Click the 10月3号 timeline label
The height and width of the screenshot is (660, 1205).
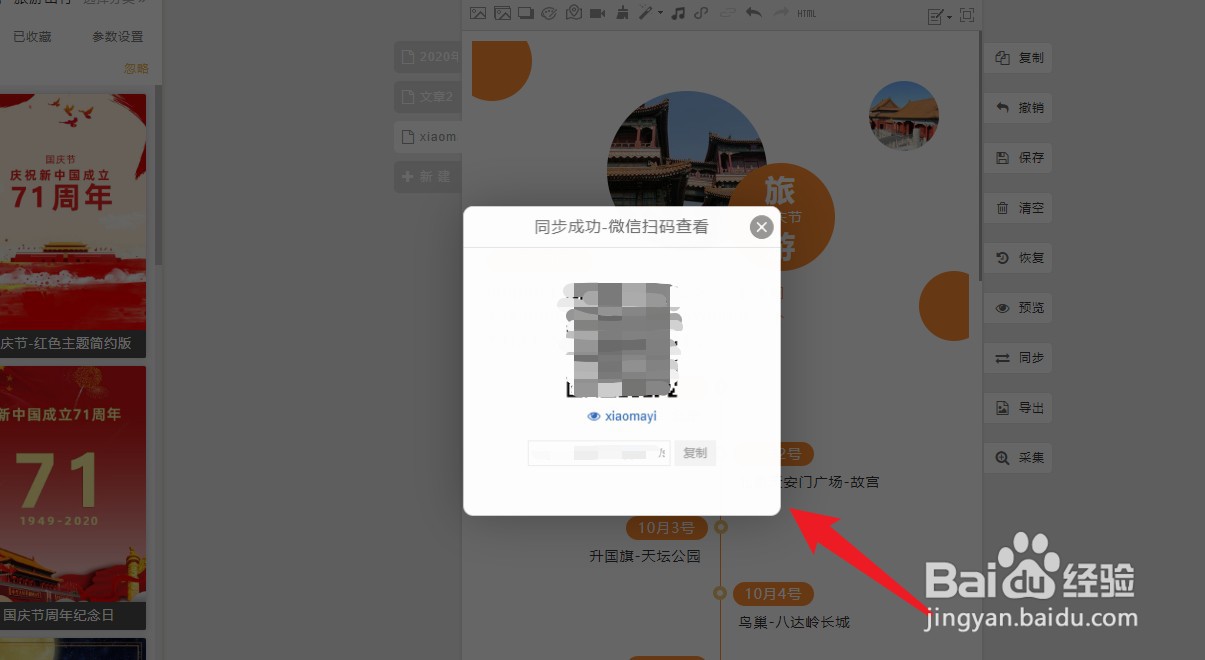pos(666,527)
